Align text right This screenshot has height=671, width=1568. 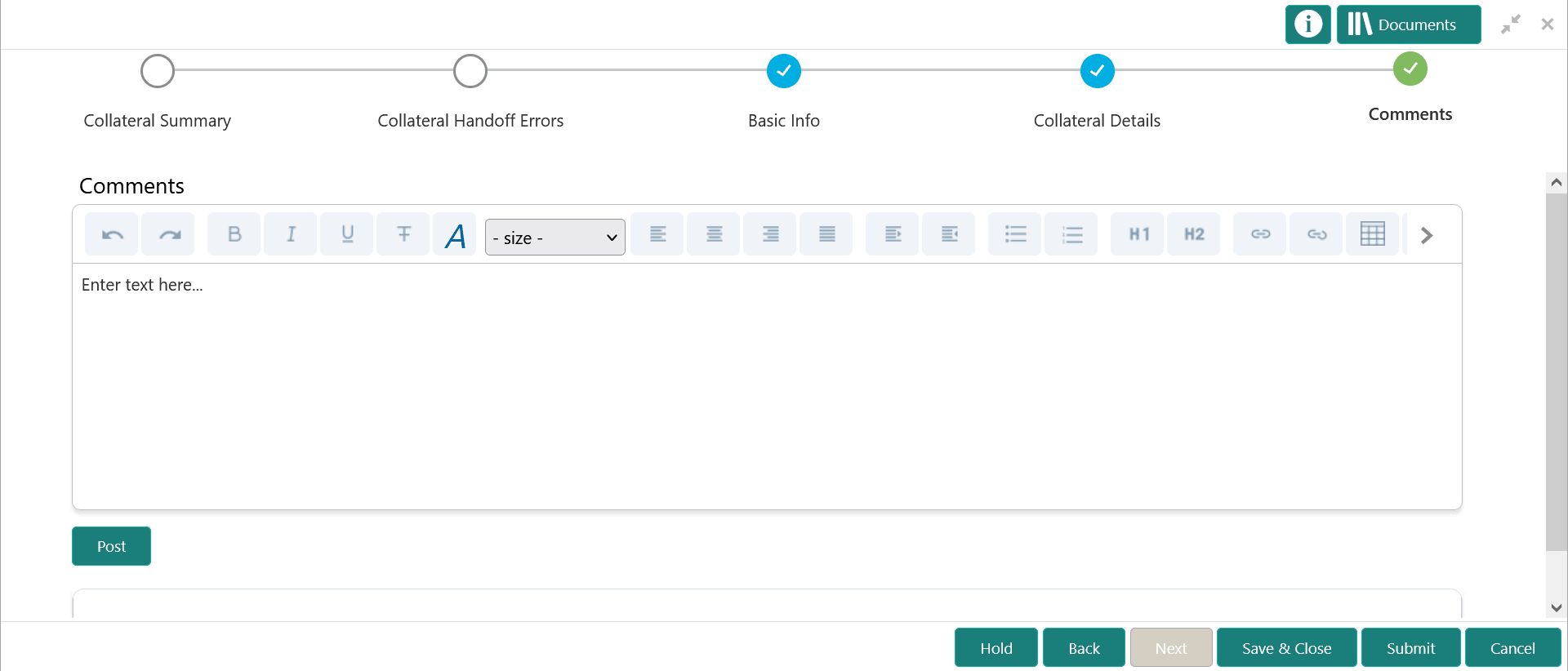point(770,234)
